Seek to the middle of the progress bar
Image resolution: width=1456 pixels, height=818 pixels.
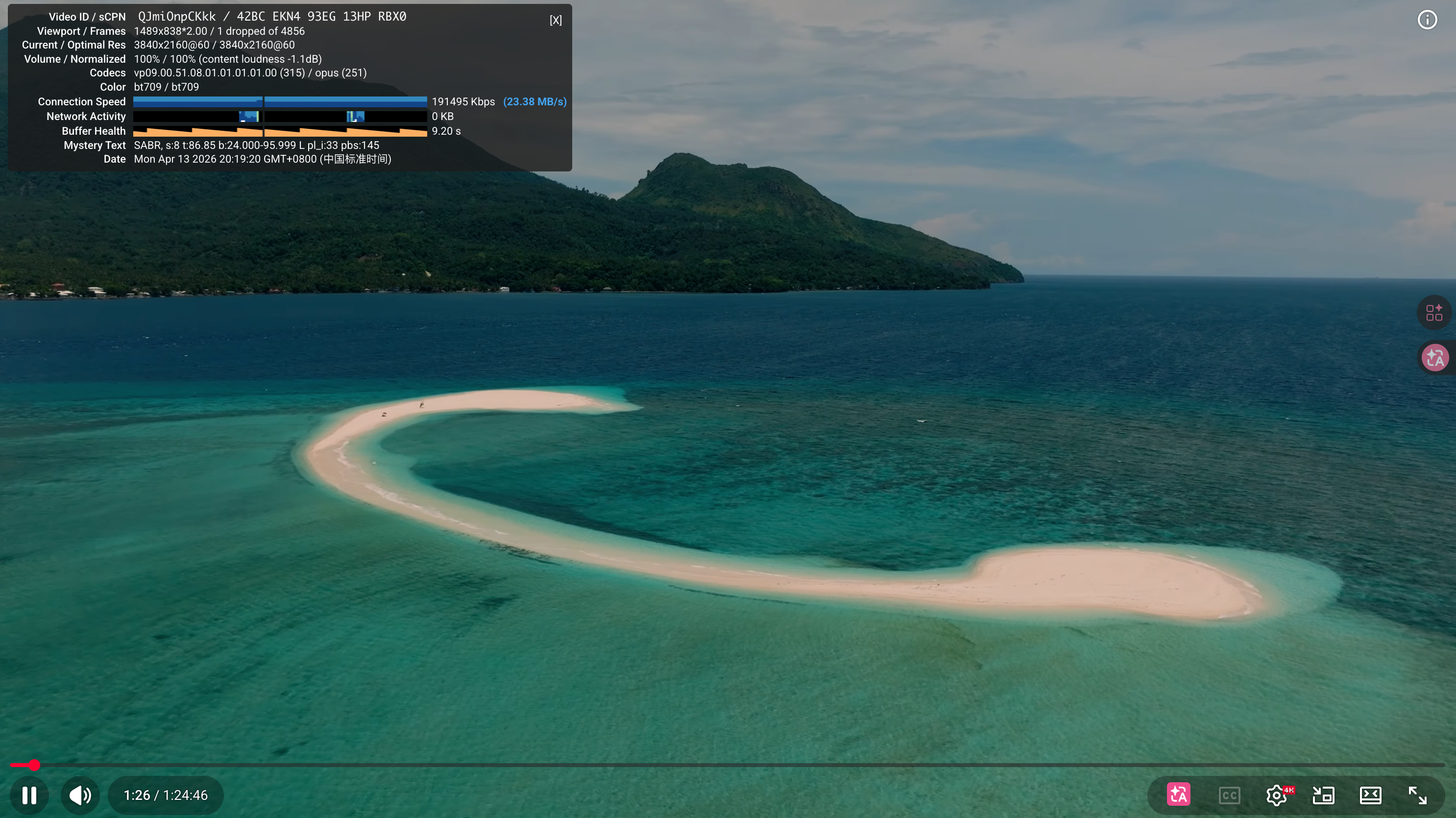tap(728, 765)
